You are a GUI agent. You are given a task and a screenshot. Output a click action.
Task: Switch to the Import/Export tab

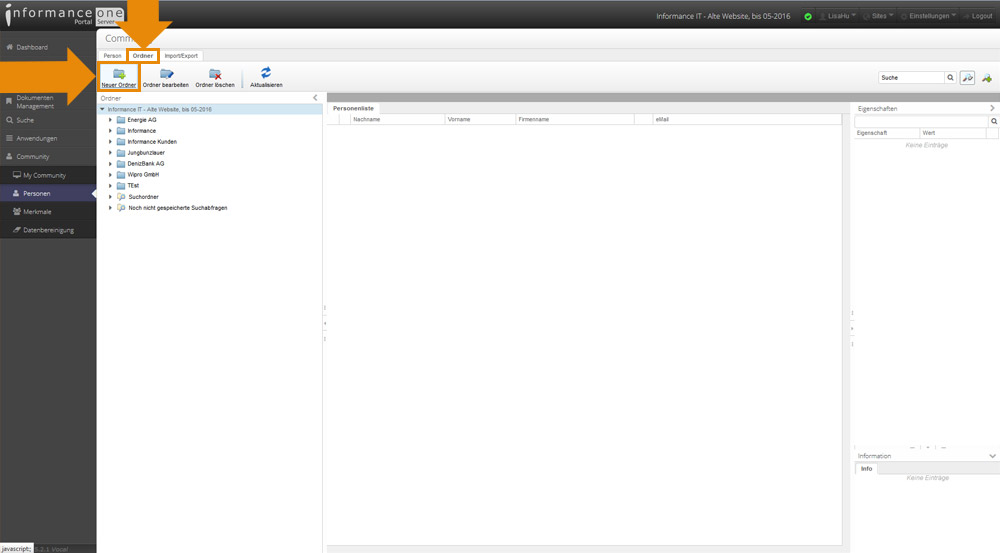pyautogui.click(x=181, y=55)
